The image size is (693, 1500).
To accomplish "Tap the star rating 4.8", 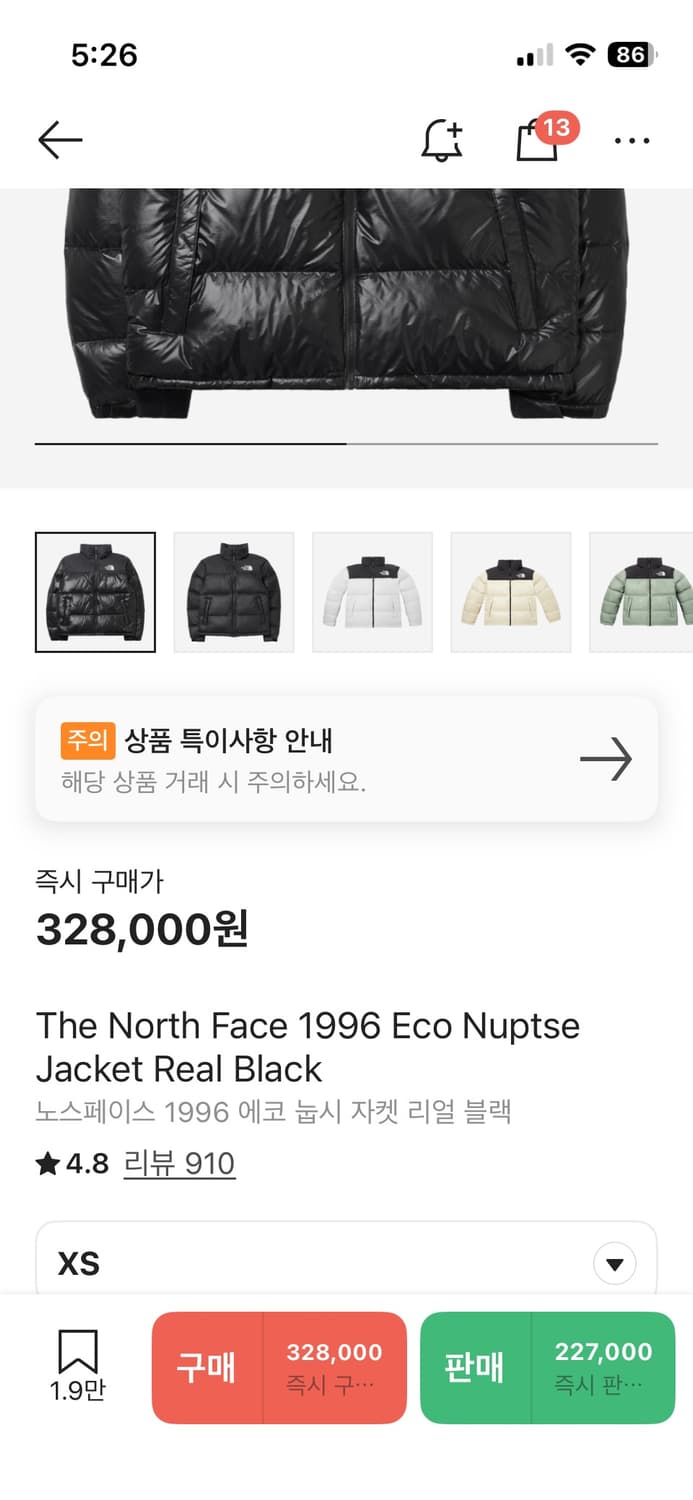I will point(72,1164).
